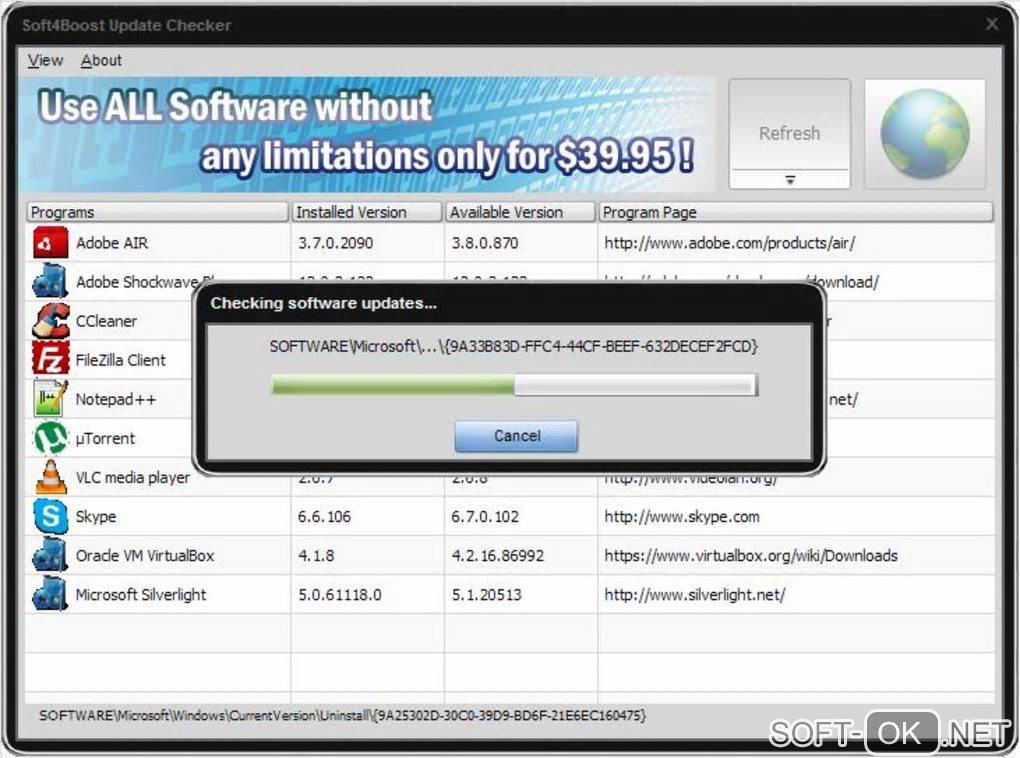Viewport: 1020px width, 758px height.
Task: Select the 'Microsoft Silverlight' row text
Action: point(141,595)
